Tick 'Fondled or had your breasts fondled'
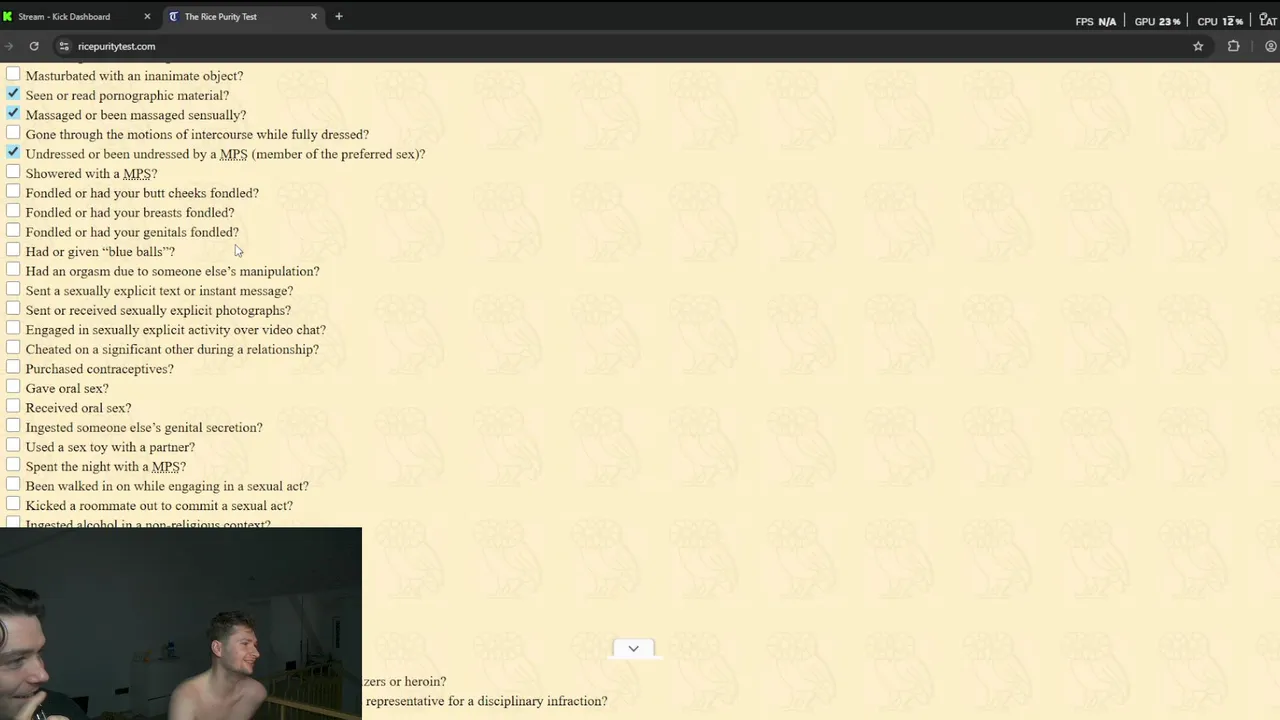1280x720 pixels. 13,211
